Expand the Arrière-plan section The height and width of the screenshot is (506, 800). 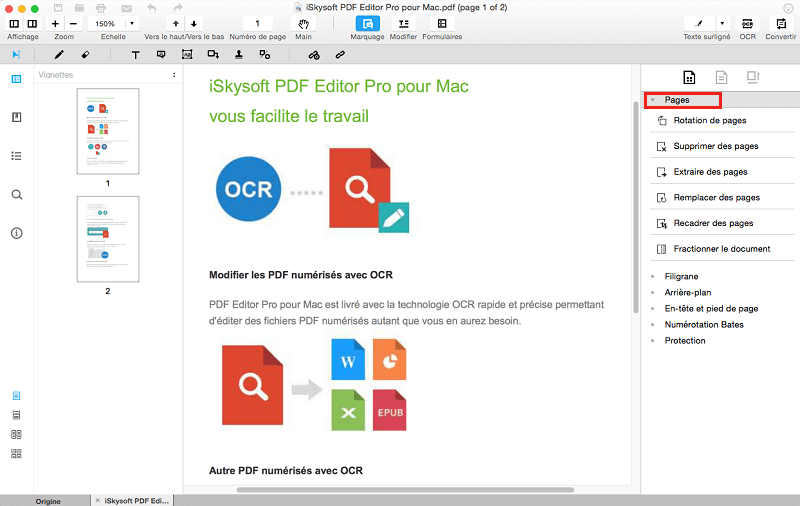(x=653, y=292)
